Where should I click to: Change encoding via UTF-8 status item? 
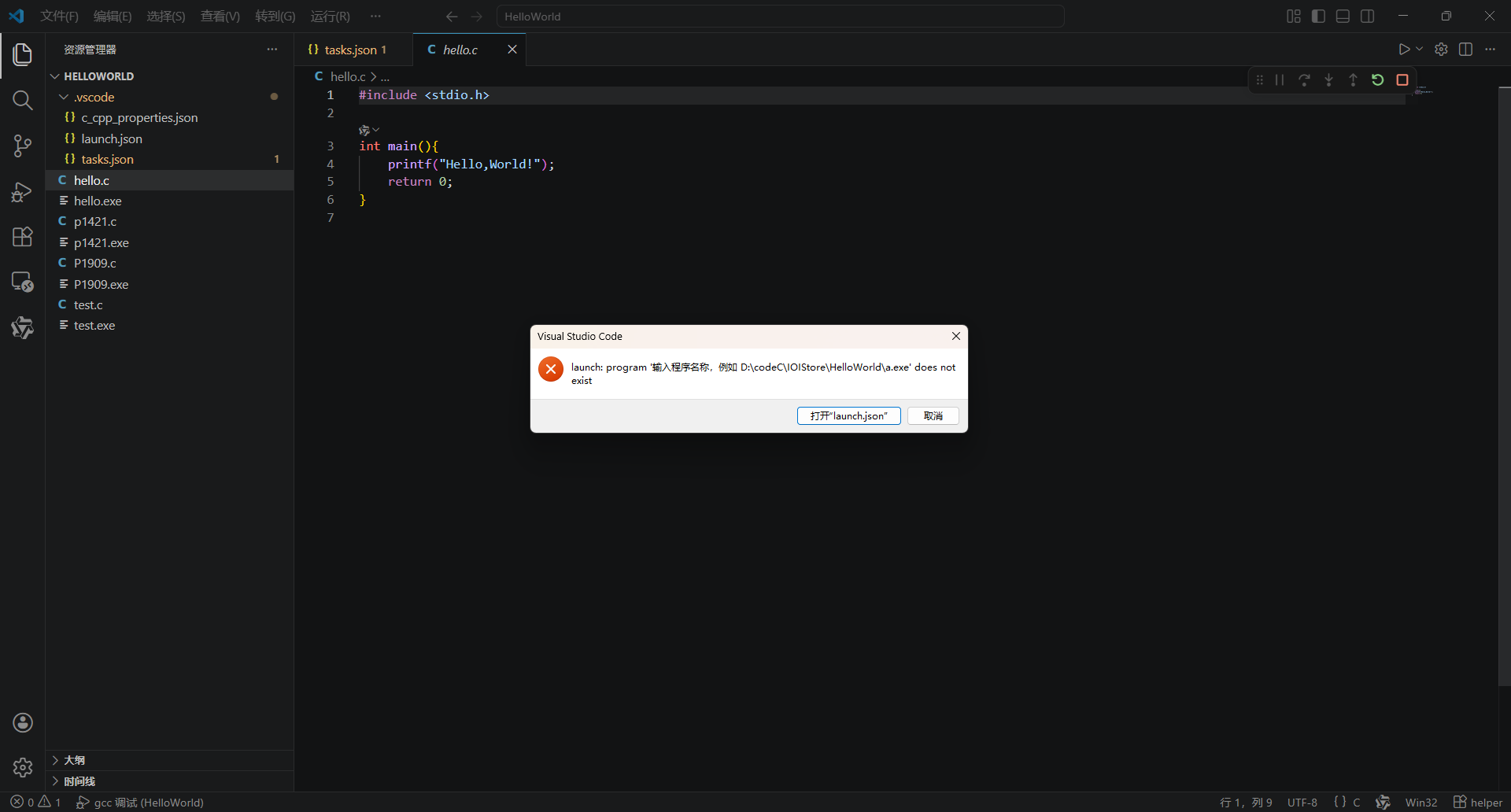[x=1302, y=803]
